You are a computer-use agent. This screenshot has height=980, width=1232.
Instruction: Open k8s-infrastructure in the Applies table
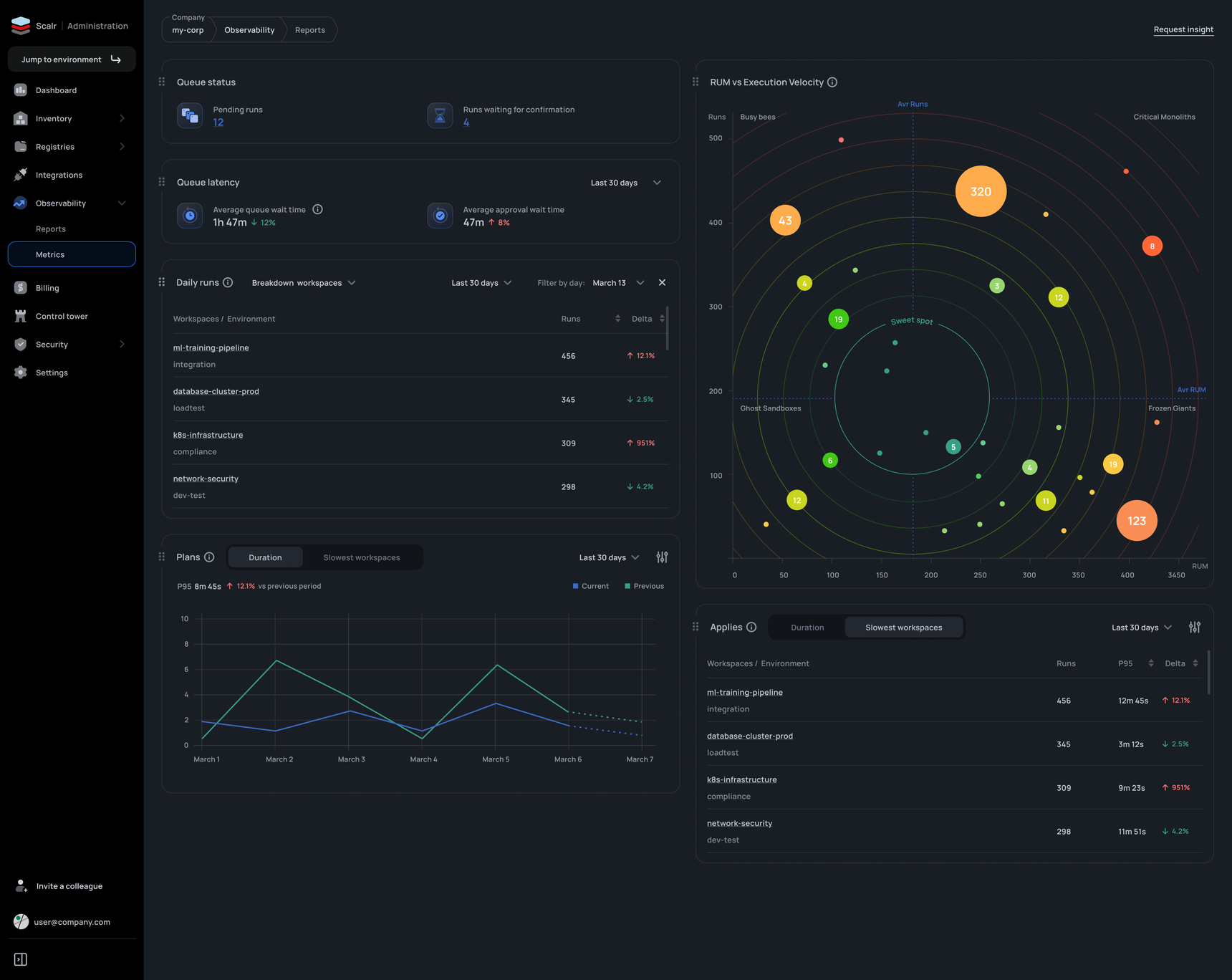(x=742, y=780)
